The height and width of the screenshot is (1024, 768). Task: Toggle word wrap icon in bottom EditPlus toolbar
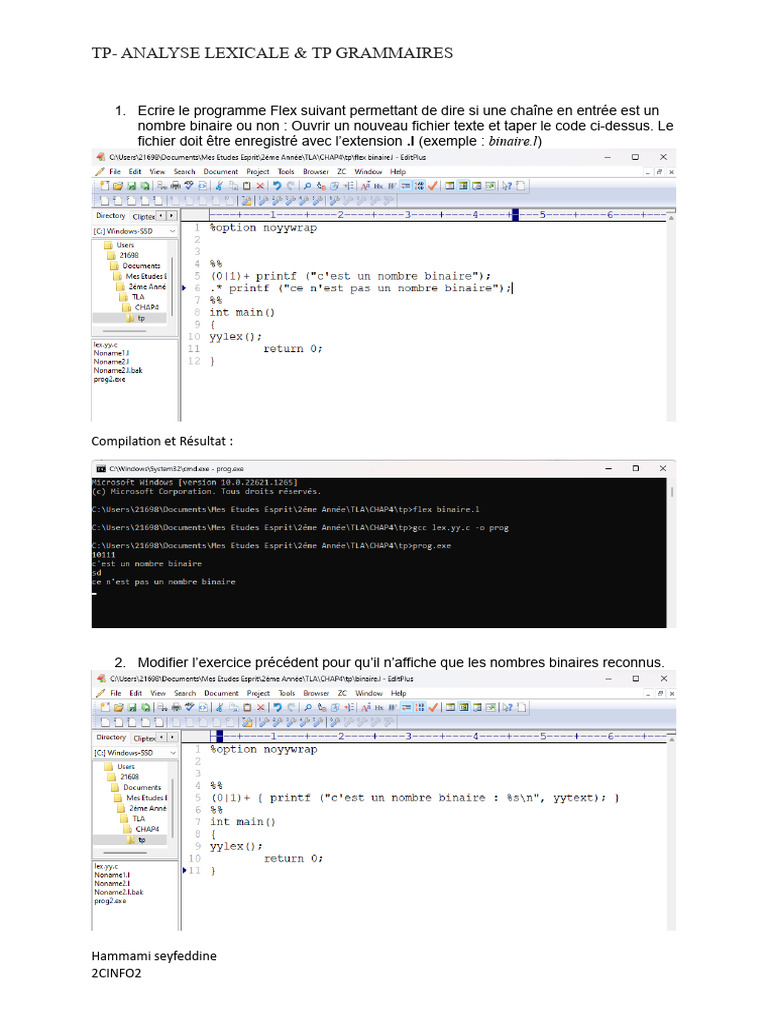tap(406, 707)
